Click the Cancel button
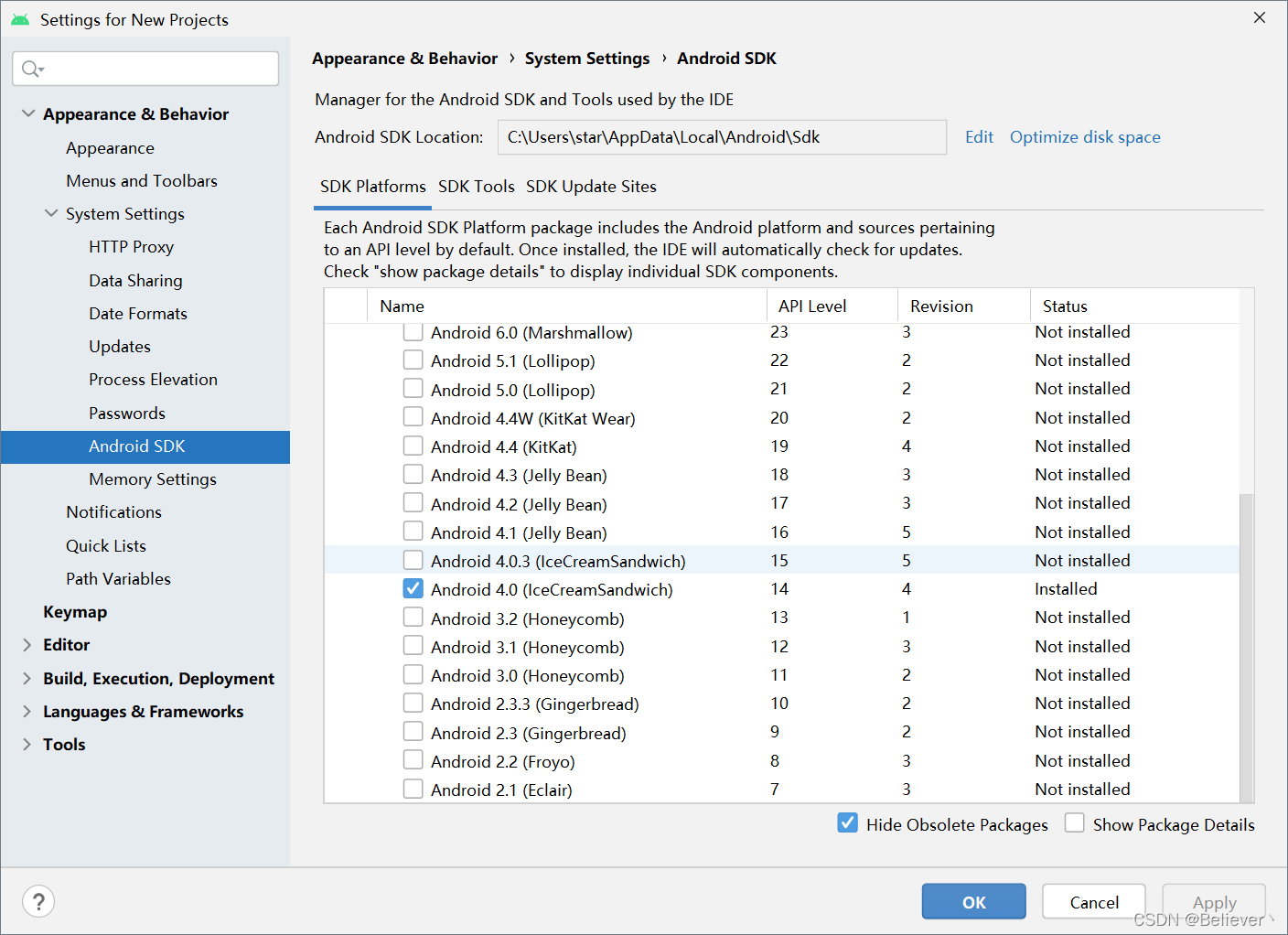Viewport: 1288px width, 935px height. pos(1094,902)
